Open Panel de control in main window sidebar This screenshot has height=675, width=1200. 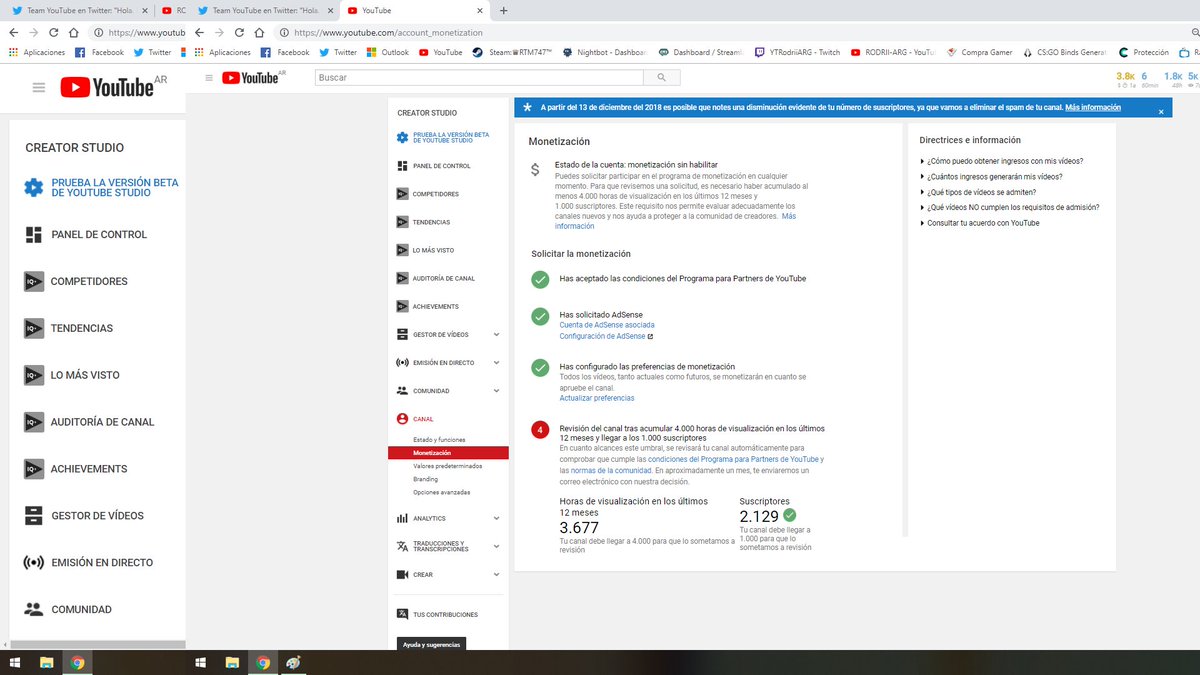click(434, 166)
